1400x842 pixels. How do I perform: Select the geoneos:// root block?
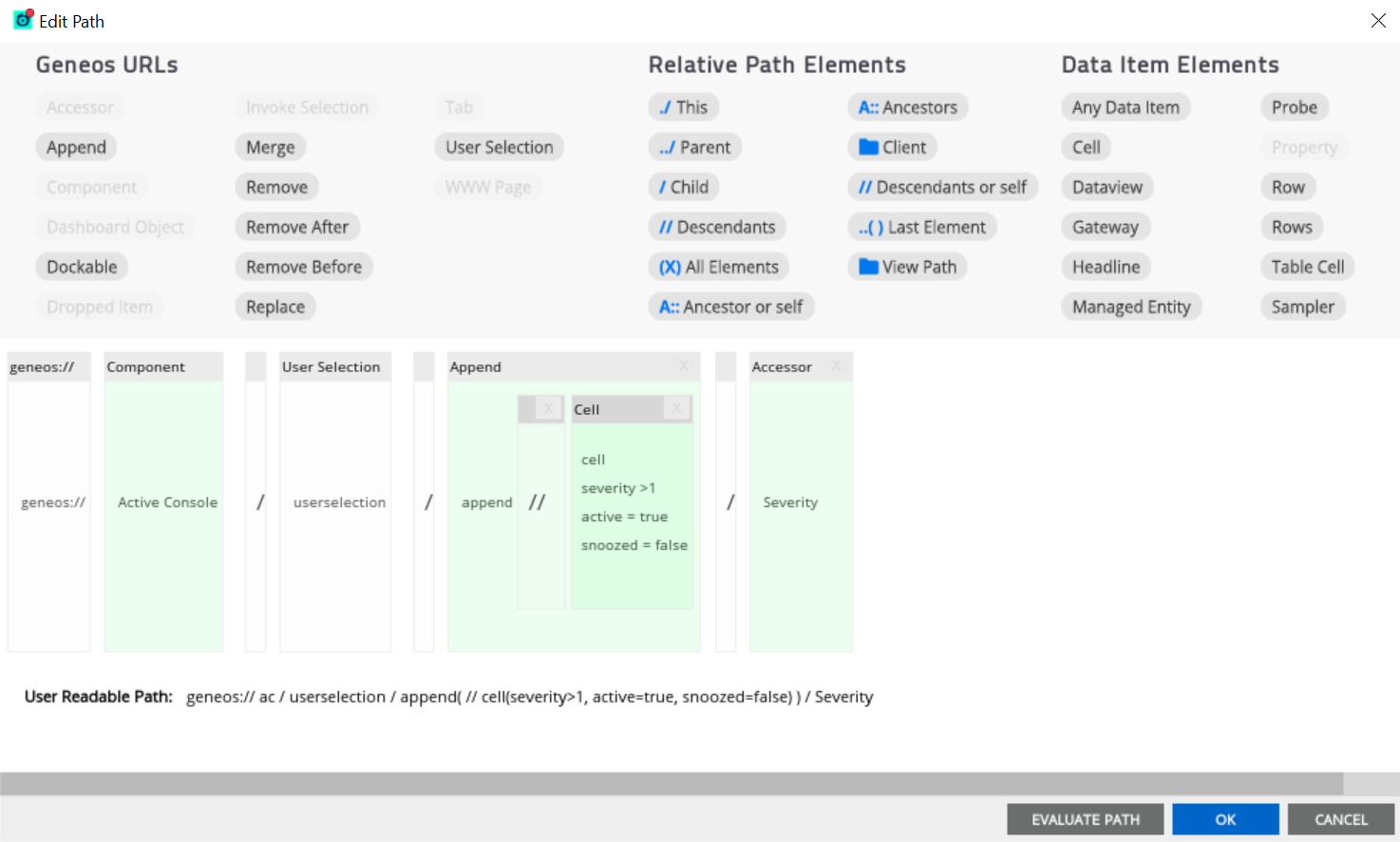[49, 502]
